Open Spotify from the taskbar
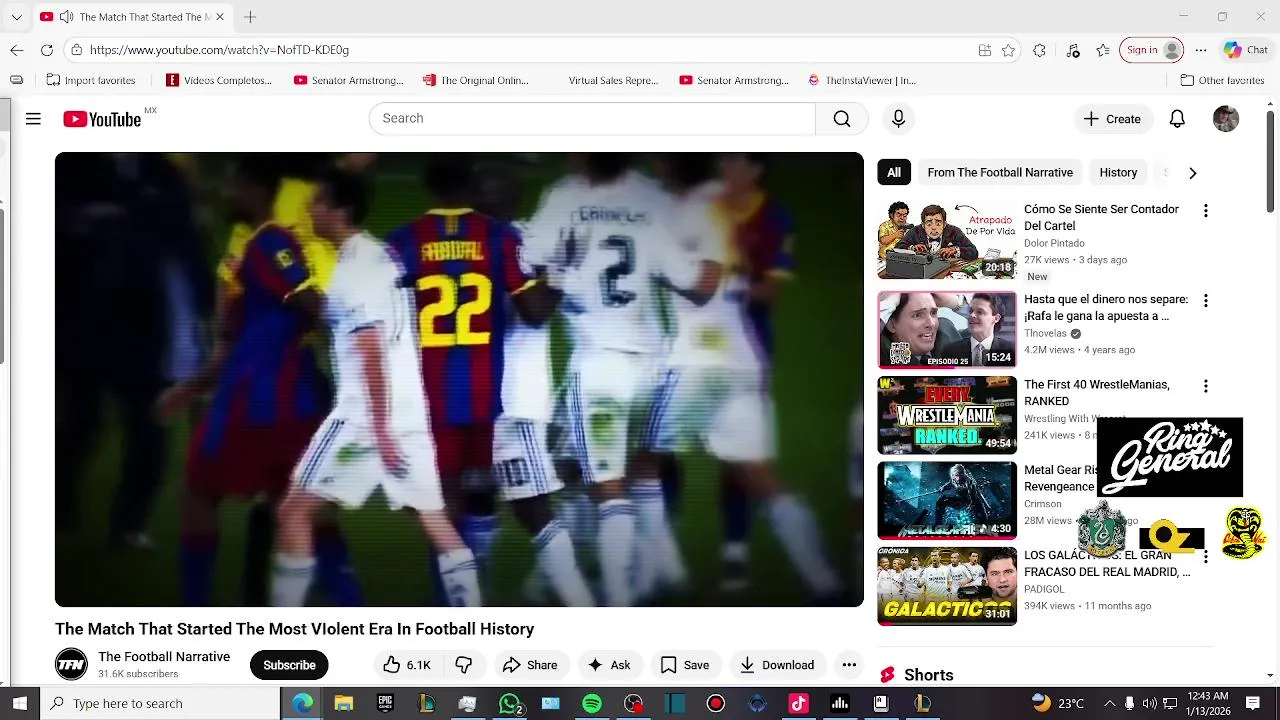This screenshot has width=1280, height=720. pyautogui.click(x=592, y=704)
